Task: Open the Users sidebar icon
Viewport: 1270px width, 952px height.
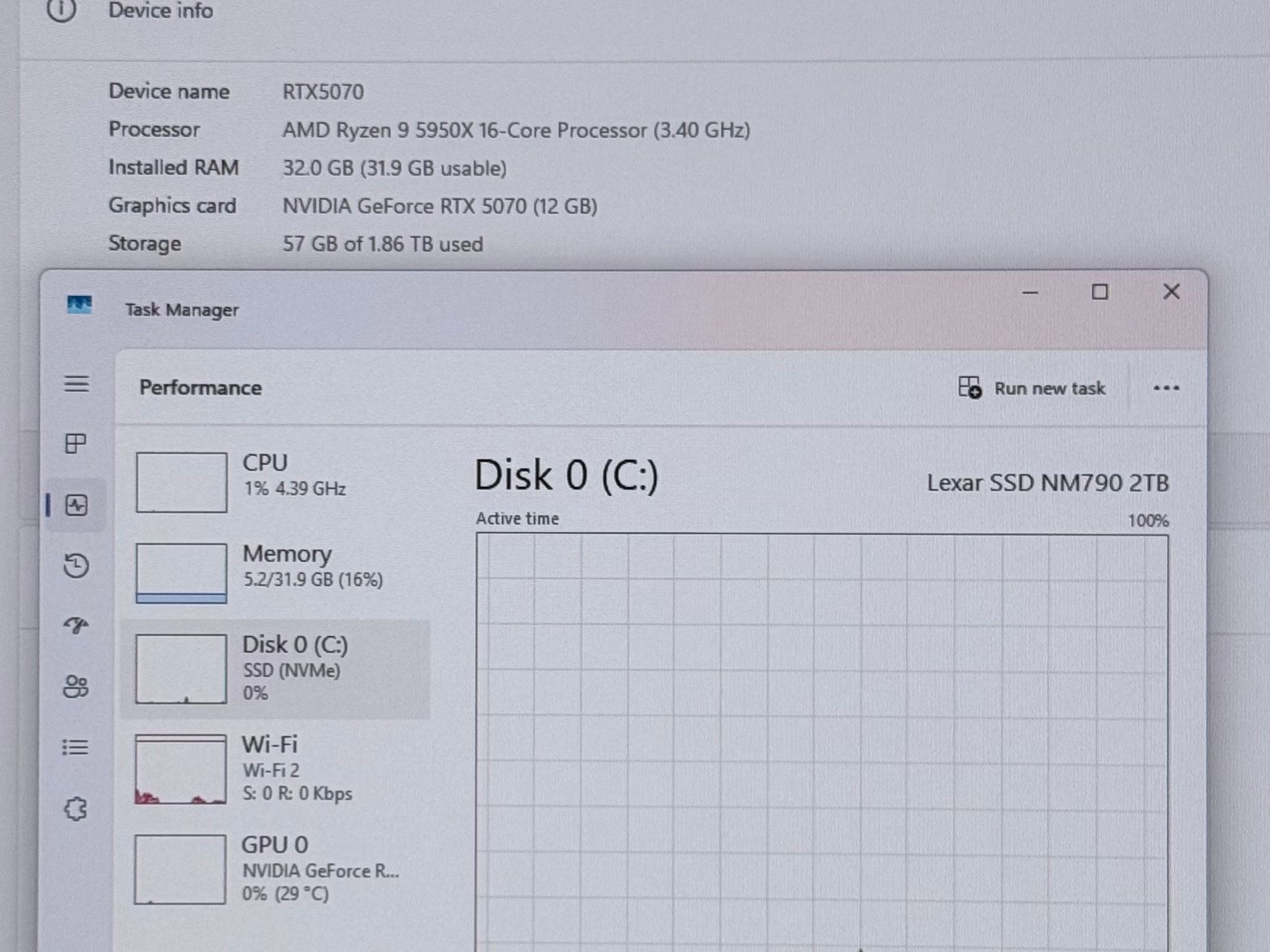Action: point(76,687)
